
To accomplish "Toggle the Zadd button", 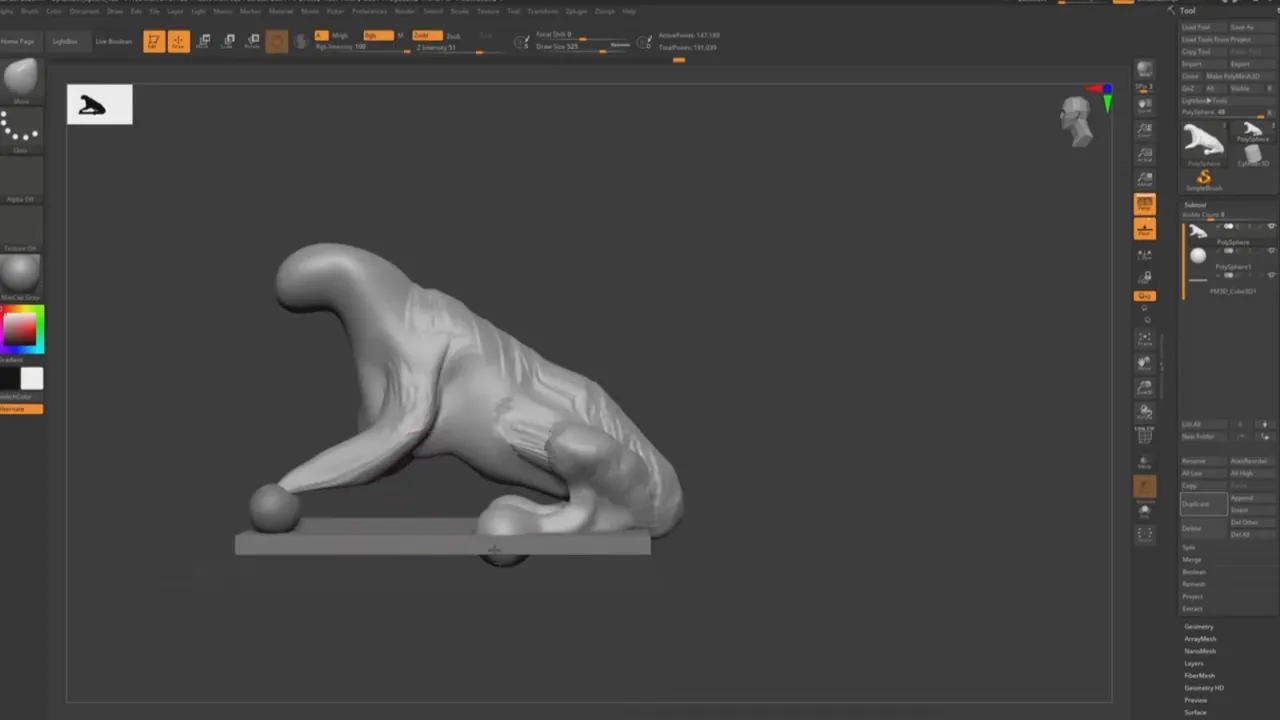I will pyautogui.click(x=427, y=35).
